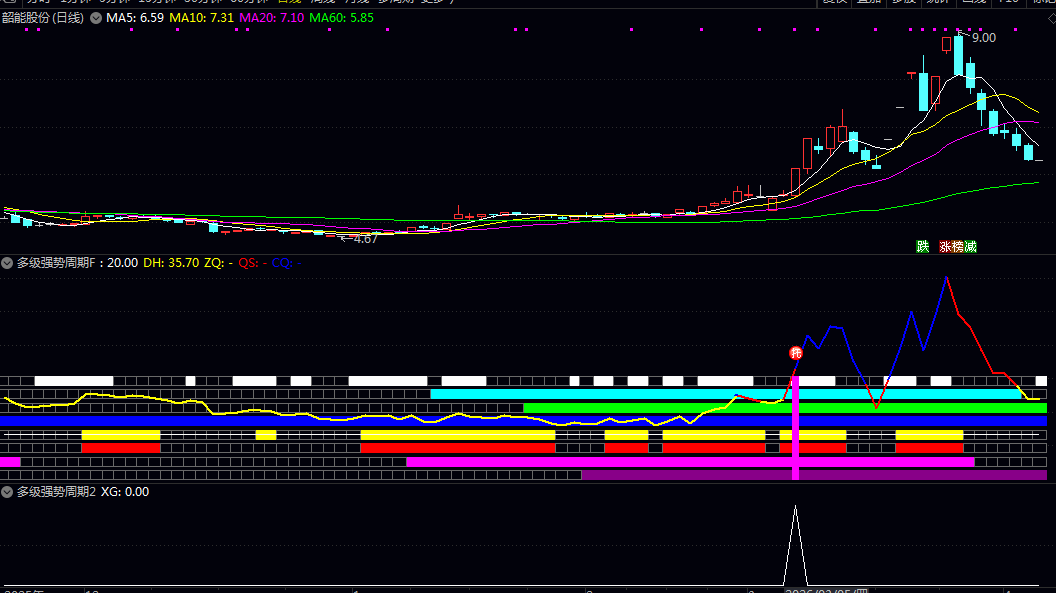The height and width of the screenshot is (593, 1056).
Task: Toggle the MA60 moving average label
Action: (341, 18)
